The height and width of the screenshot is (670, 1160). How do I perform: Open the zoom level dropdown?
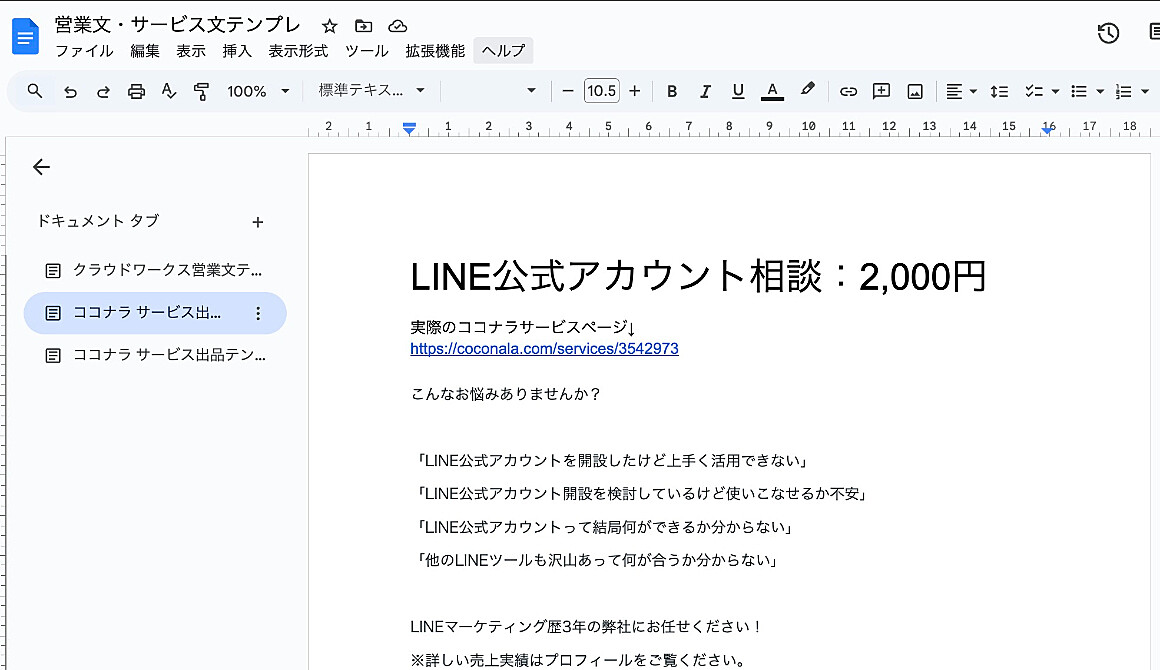258,92
